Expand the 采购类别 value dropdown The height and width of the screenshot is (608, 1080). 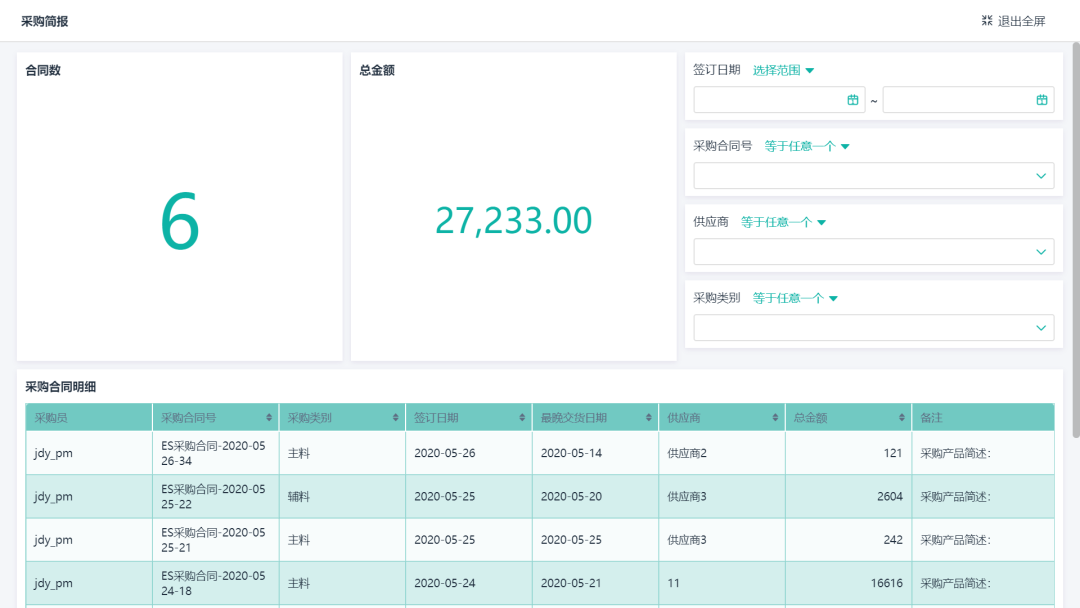(874, 327)
